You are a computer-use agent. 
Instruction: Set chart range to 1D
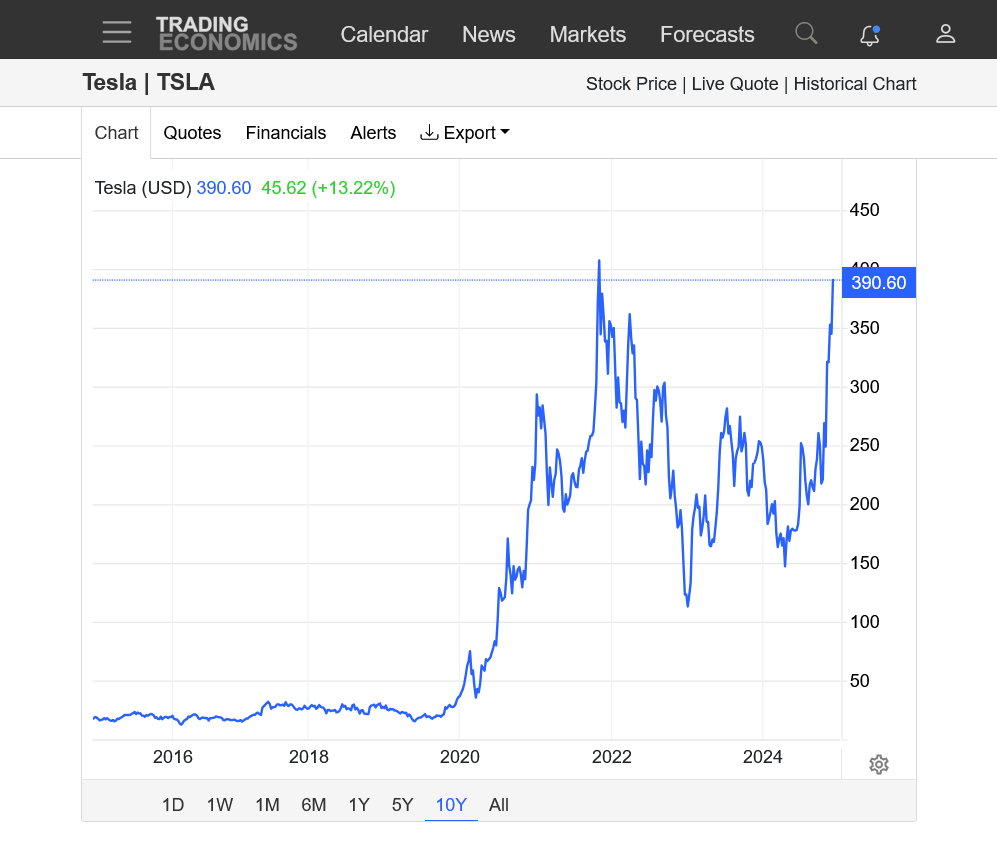(x=173, y=805)
